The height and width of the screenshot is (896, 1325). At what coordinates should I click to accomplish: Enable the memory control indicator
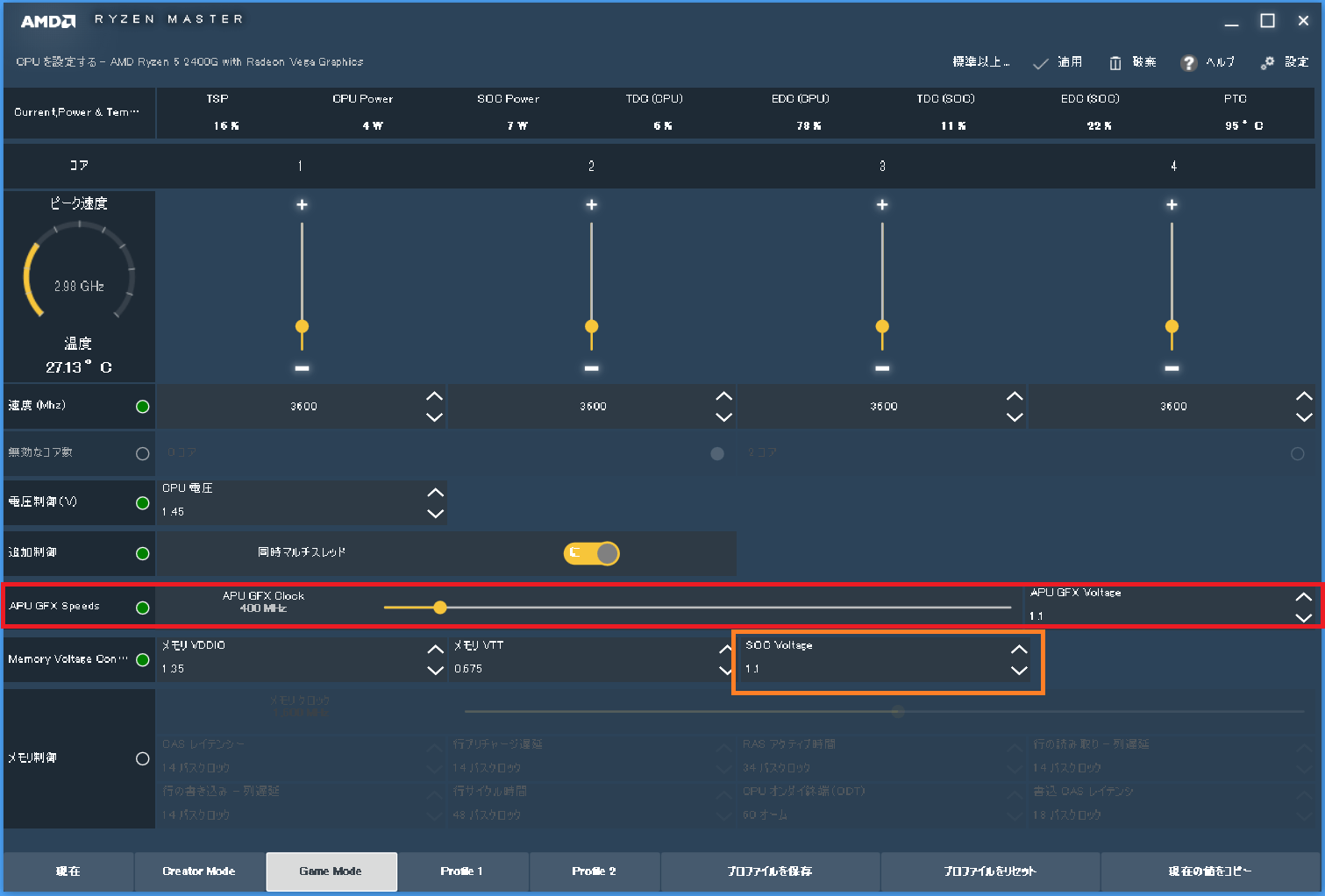point(143,759)
